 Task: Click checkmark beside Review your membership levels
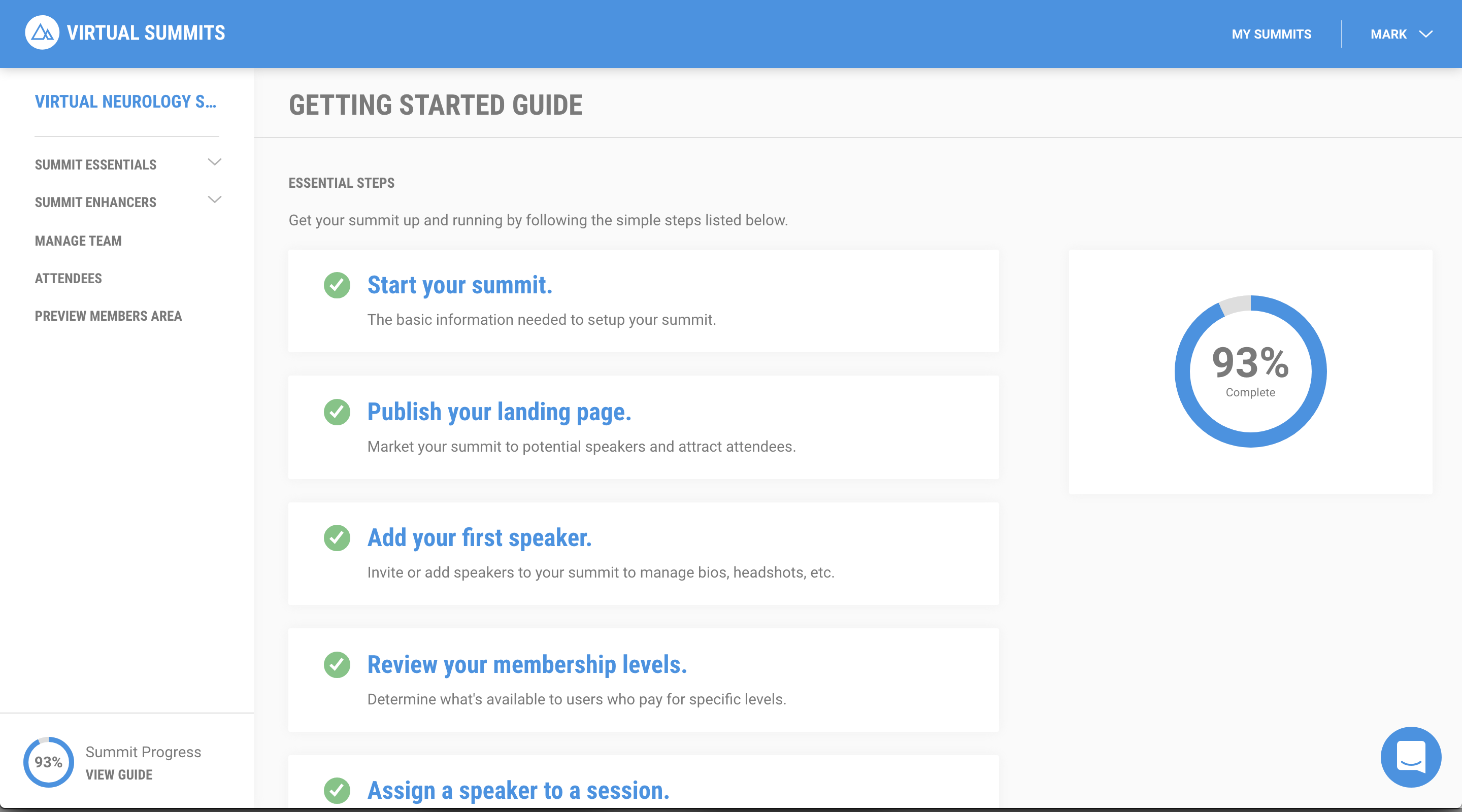click(337, 664)
